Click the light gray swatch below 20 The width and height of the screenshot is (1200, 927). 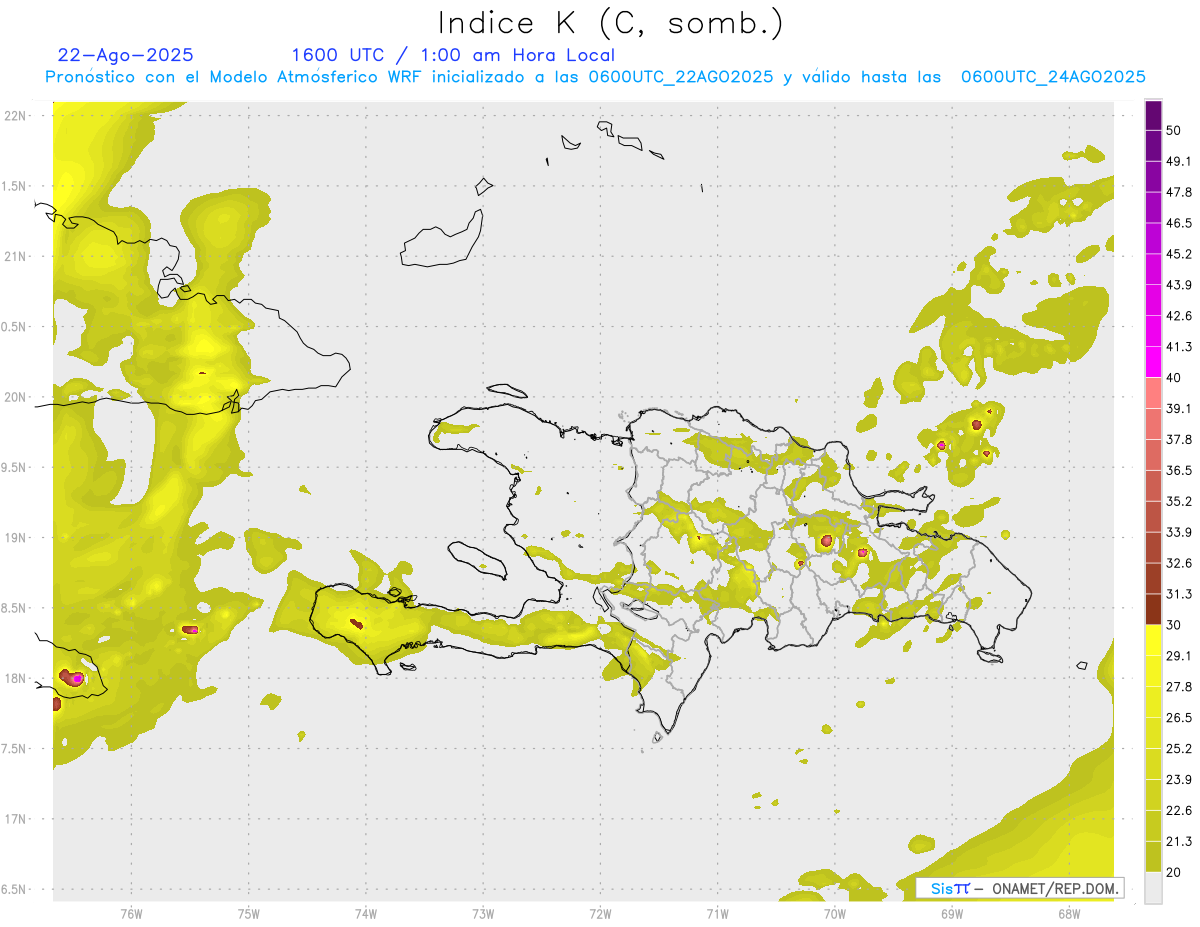(1153, 888)
